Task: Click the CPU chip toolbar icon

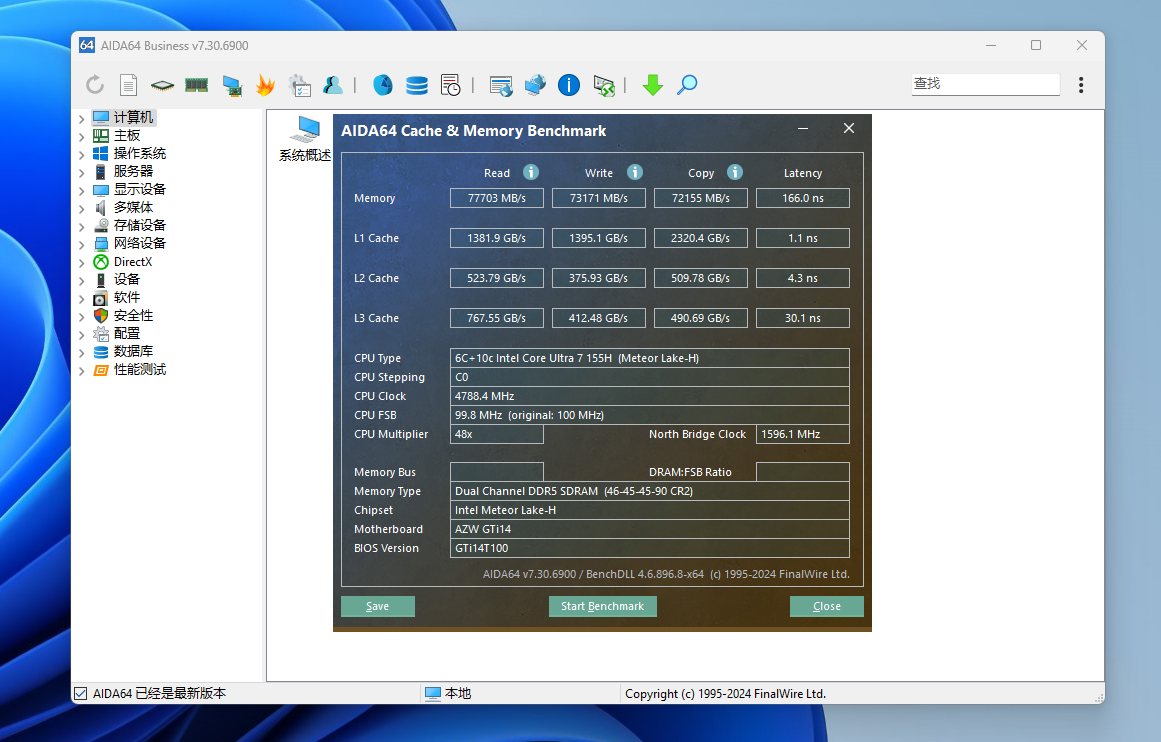Action: pos(162,85)
